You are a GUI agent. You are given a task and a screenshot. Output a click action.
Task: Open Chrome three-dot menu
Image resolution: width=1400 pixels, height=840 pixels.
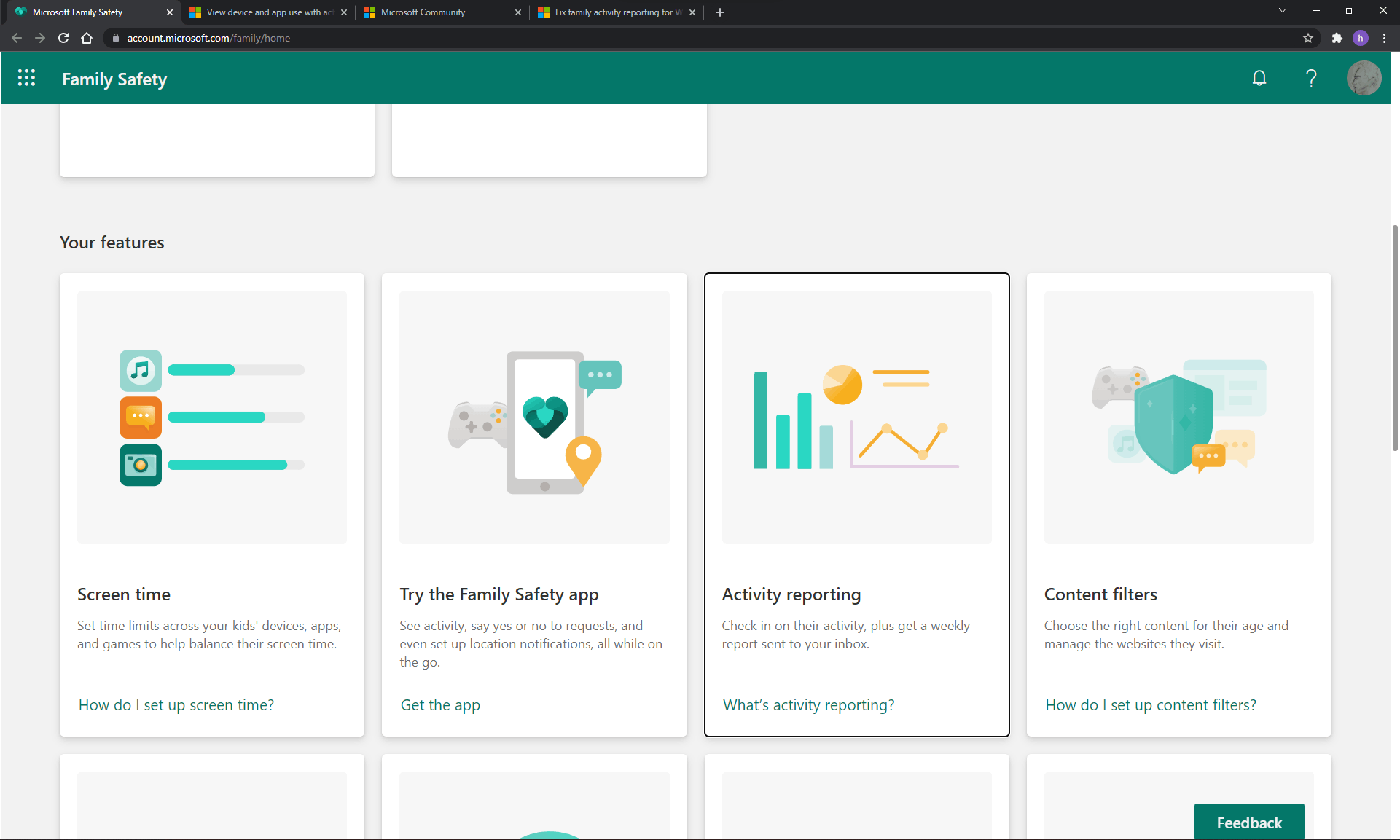coord(1384,38)
